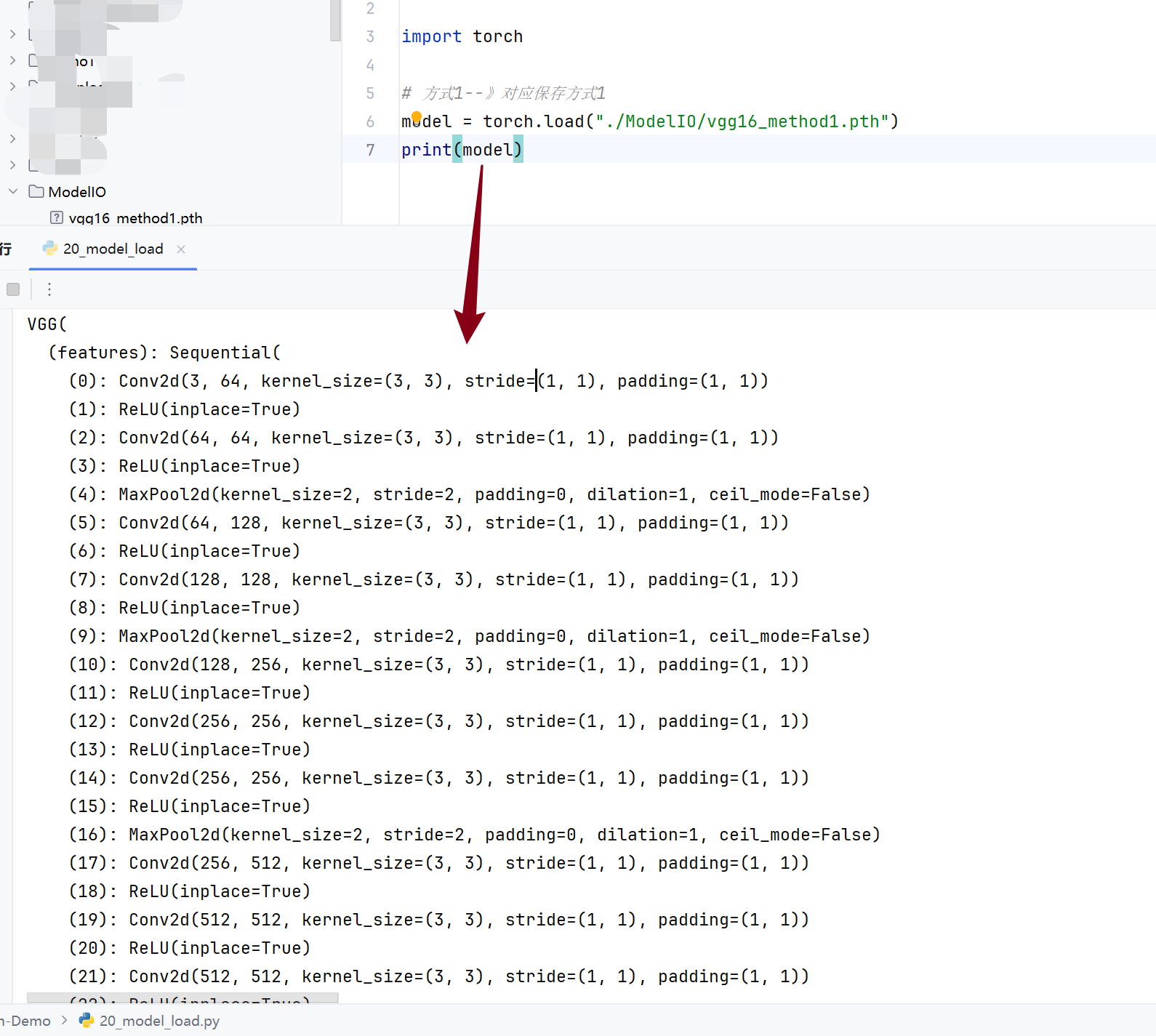Viewport: 1156px width, 1036px height.
Task: Expand the topmost collapsed folder in project tree
Action: pyautogui.click(x=13, y=34)
